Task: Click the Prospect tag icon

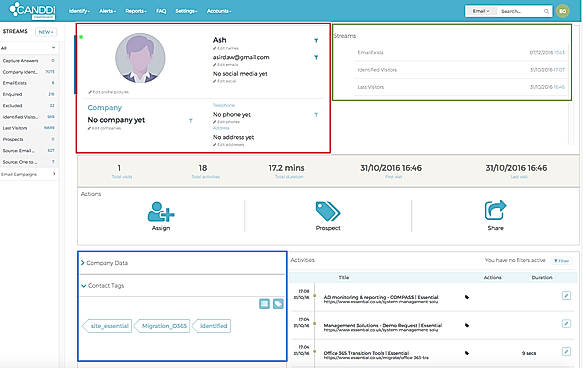Action: click(328, 212)
